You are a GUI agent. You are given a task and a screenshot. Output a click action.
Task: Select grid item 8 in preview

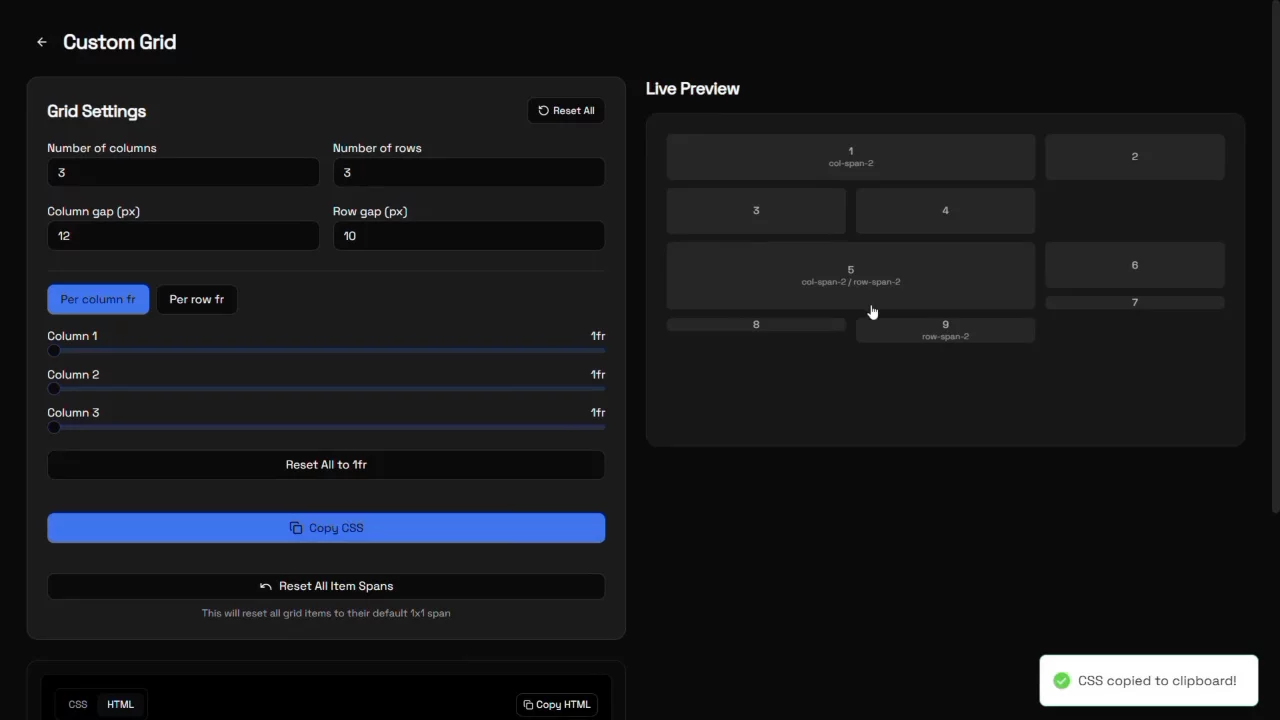tap(756, 324)
